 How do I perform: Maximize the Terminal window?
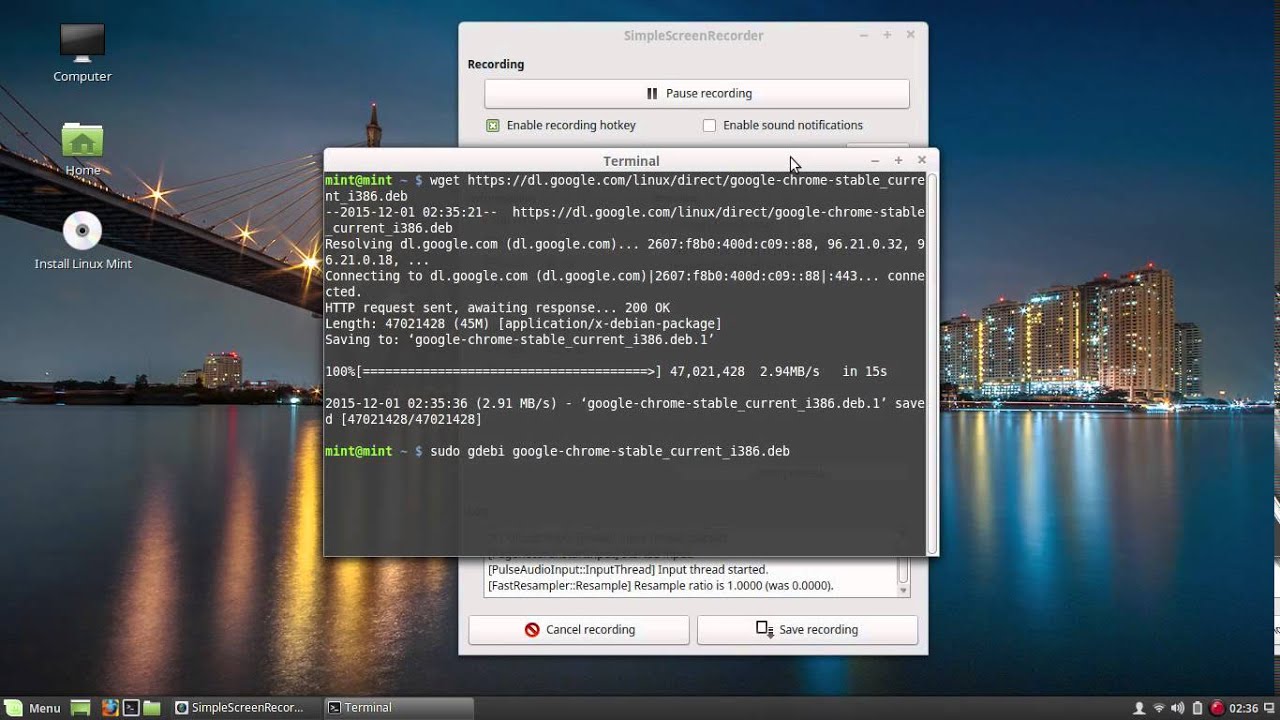coord(898,160)
